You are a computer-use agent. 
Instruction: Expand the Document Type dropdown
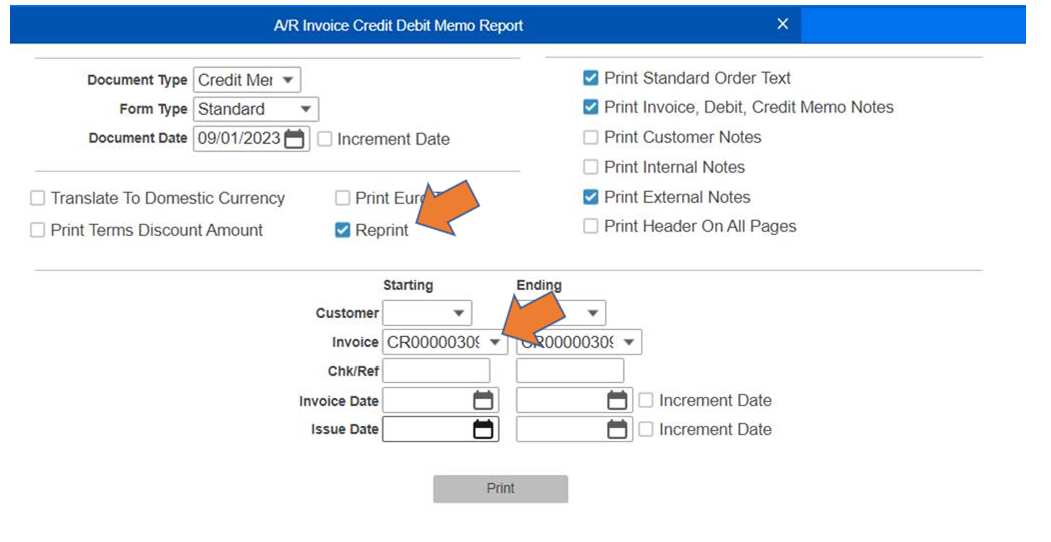pyautogui.click(x=287, y=80)
